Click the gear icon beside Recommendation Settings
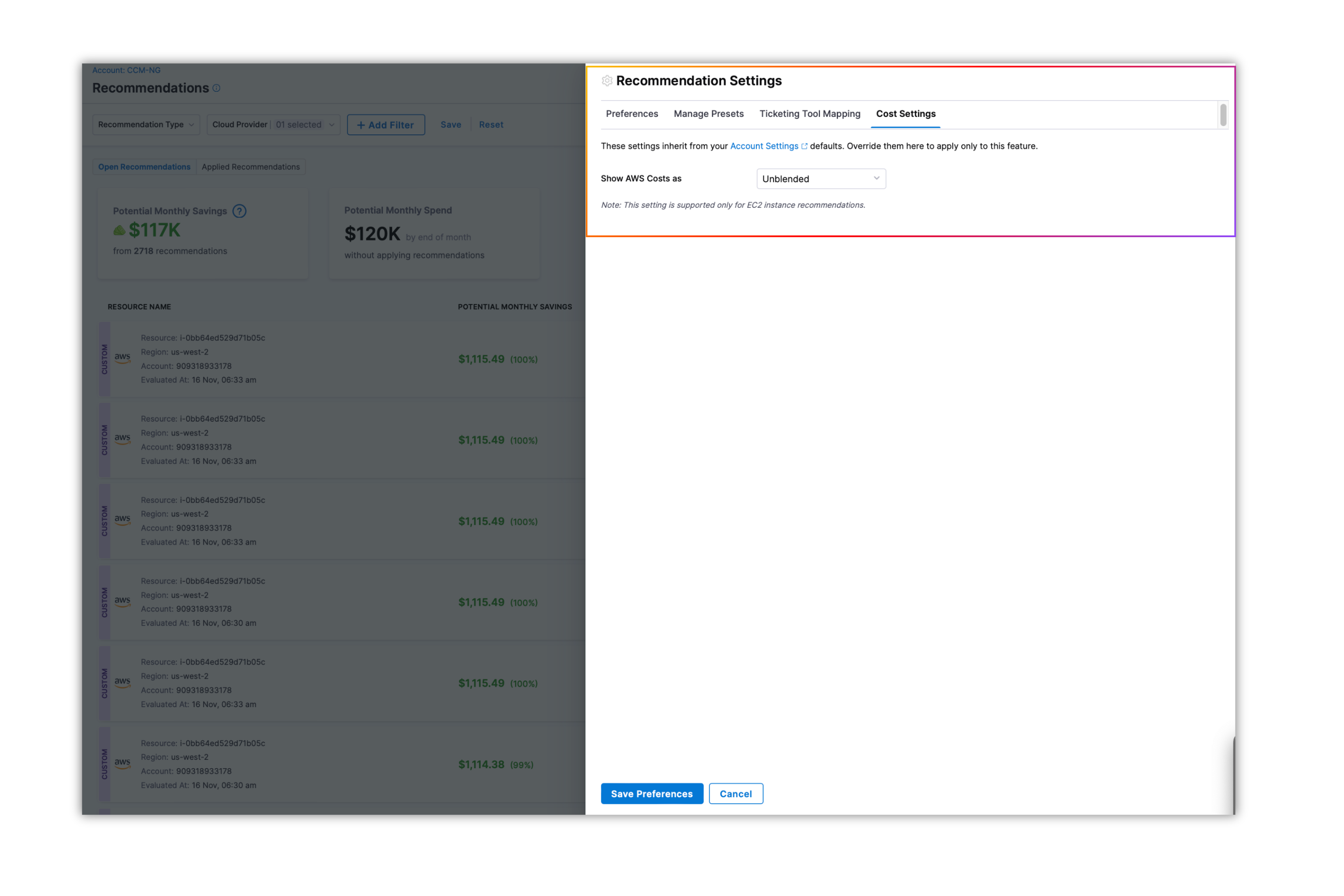The image size is (1344, 896). pyautogui.click(x=607, y=81)
